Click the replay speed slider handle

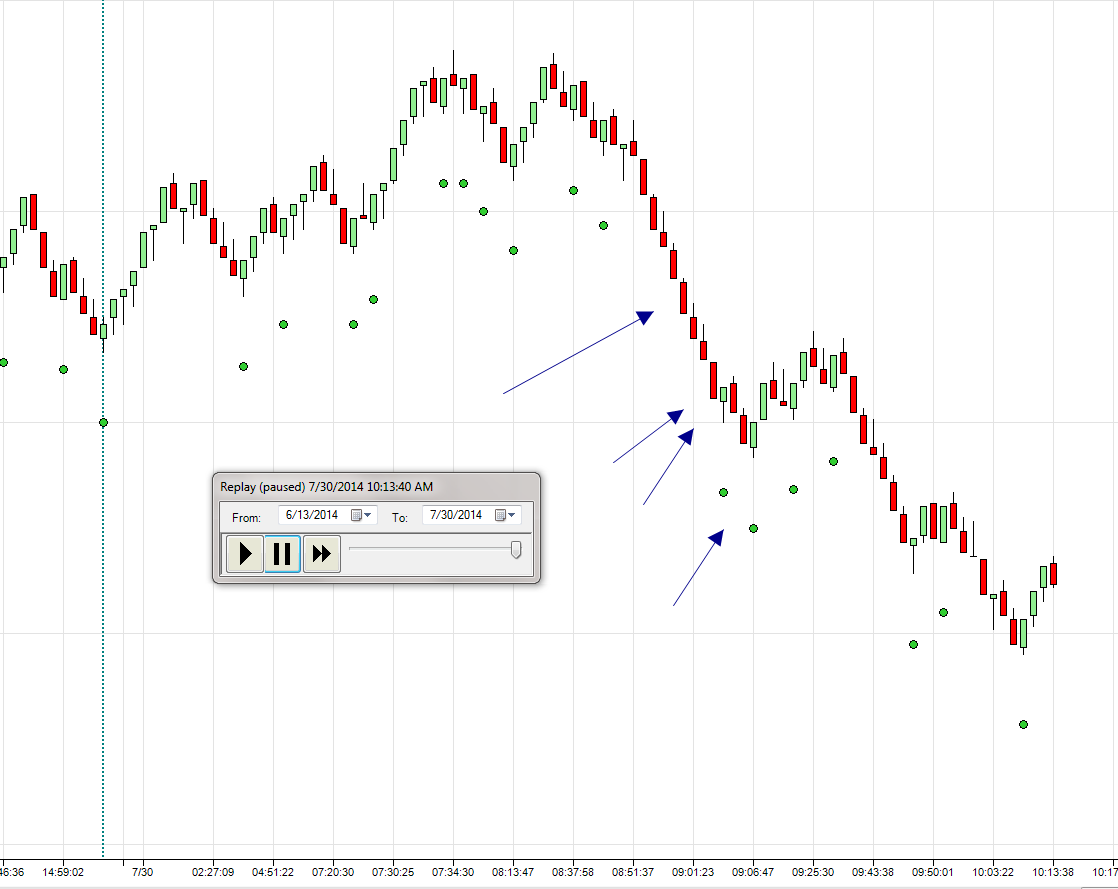tap(516, 550)
